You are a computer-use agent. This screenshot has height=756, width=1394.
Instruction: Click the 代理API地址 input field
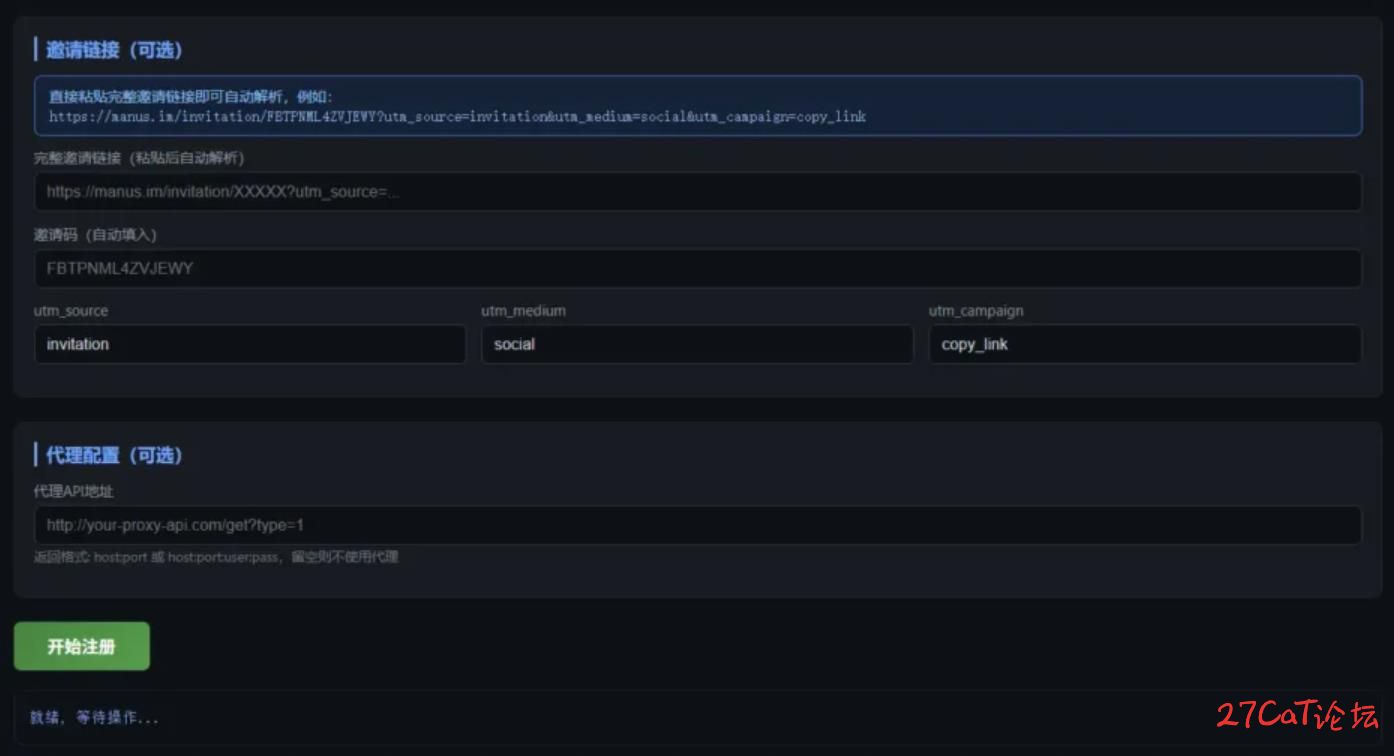click(x=697, y=525)
